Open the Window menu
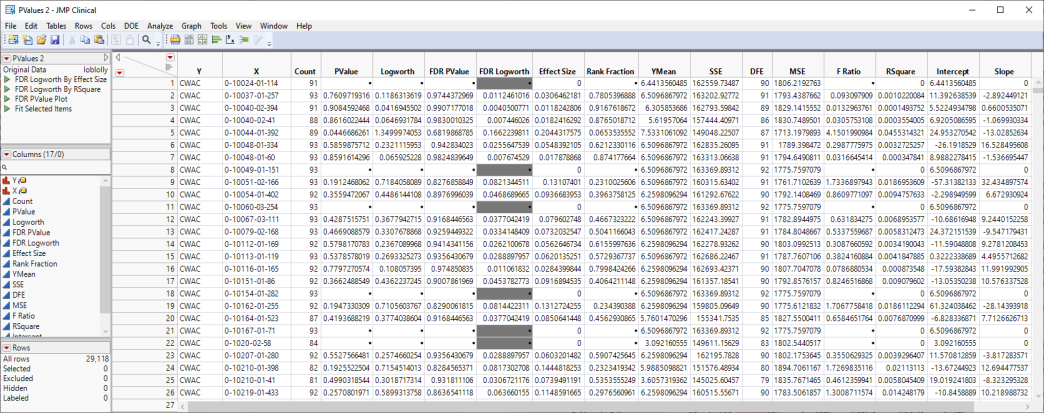The width and height of the screenshot is (1044, 413). coord(274,26)
